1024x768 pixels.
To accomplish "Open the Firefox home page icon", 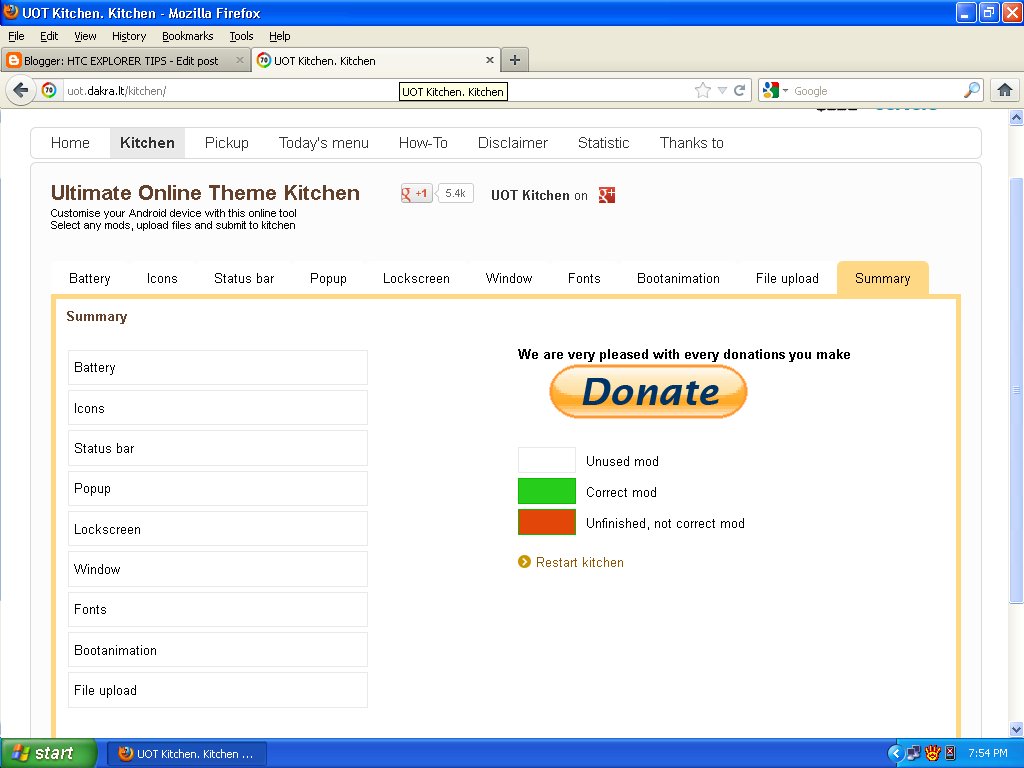I will click(1004, 90).
